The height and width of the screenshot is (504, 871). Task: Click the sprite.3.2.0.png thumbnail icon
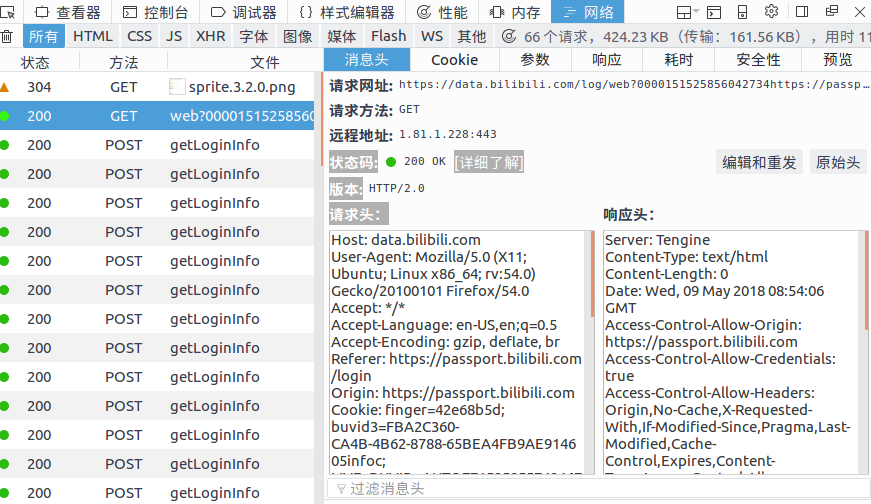(x=177, y=87)
